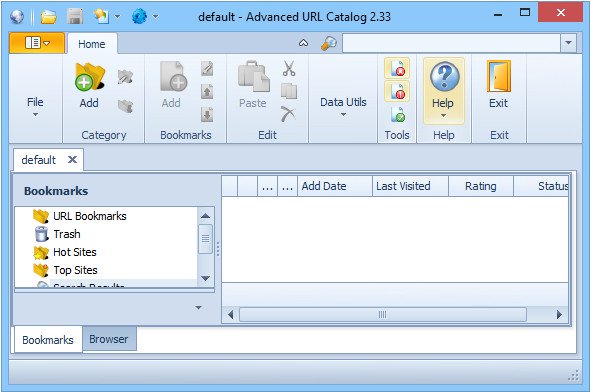Viewport: 591px width, 392px height.
Task: Sort by the Rating column header
Action: (481, 186)
